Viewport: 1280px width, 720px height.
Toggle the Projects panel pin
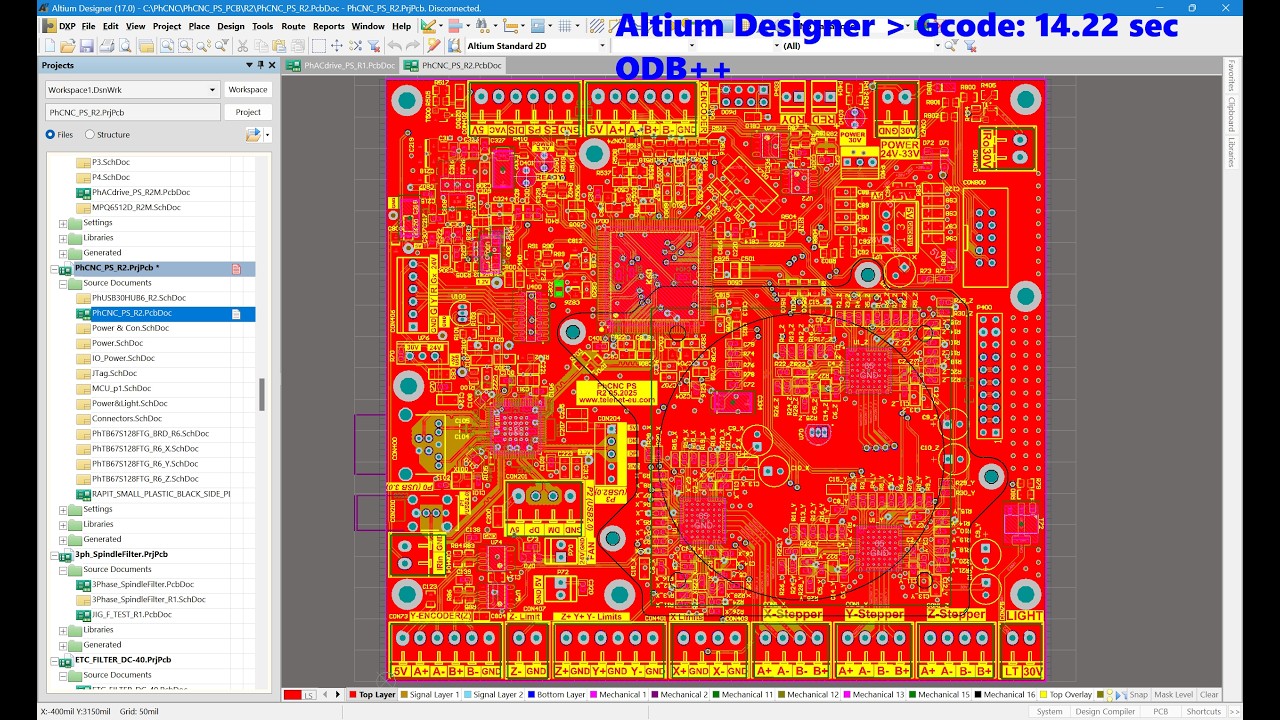tap(261, 65)
